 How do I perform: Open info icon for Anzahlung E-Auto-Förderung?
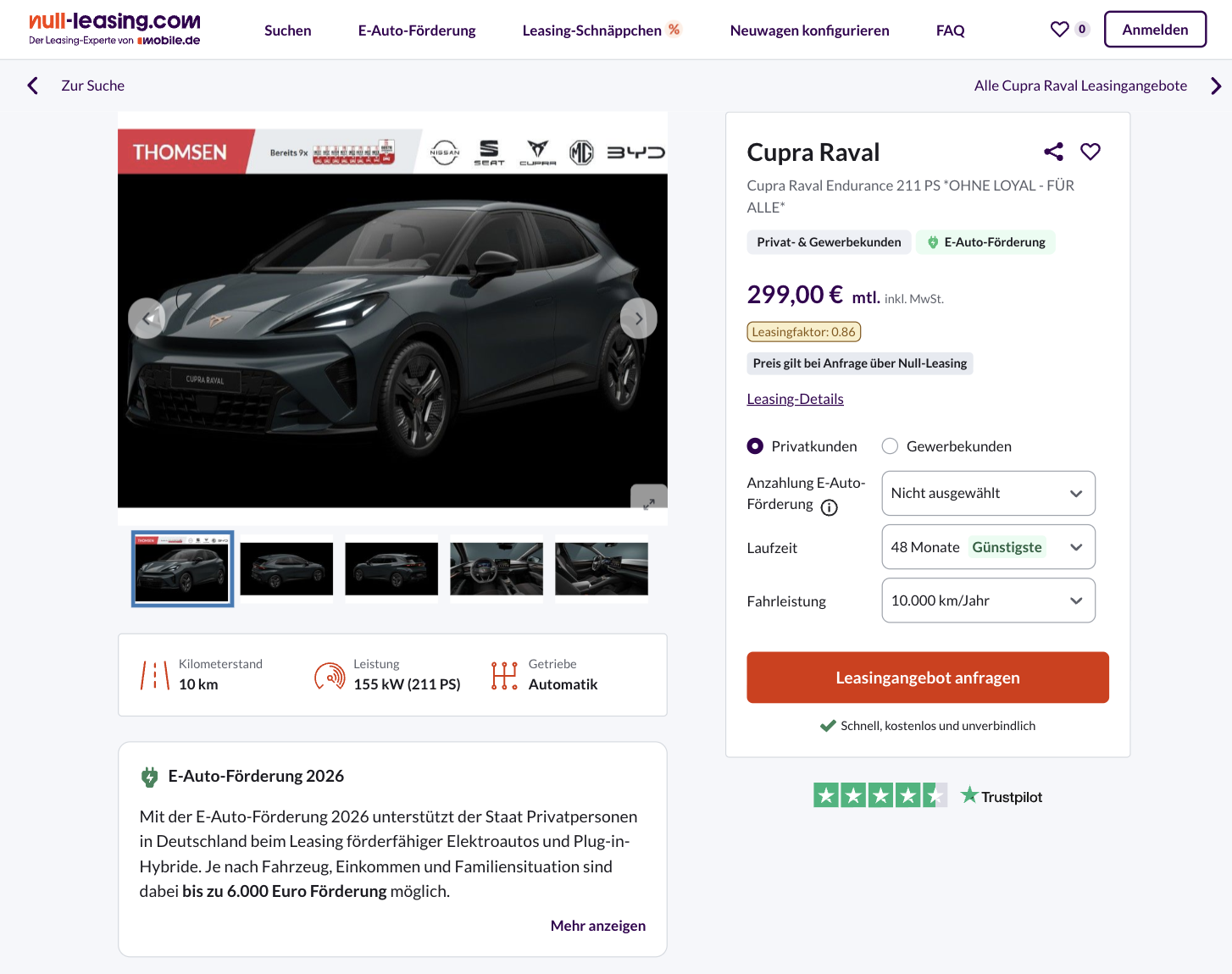pyautogui.click(x=830, y=507)
